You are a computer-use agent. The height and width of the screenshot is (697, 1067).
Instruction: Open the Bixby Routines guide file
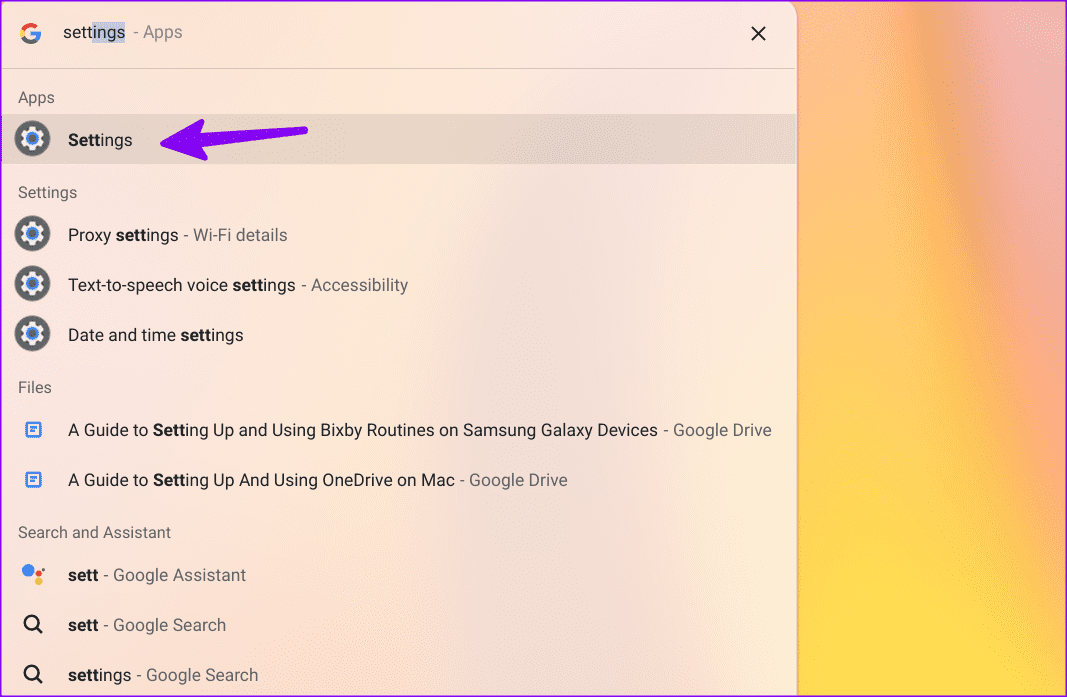pos(398,430)
